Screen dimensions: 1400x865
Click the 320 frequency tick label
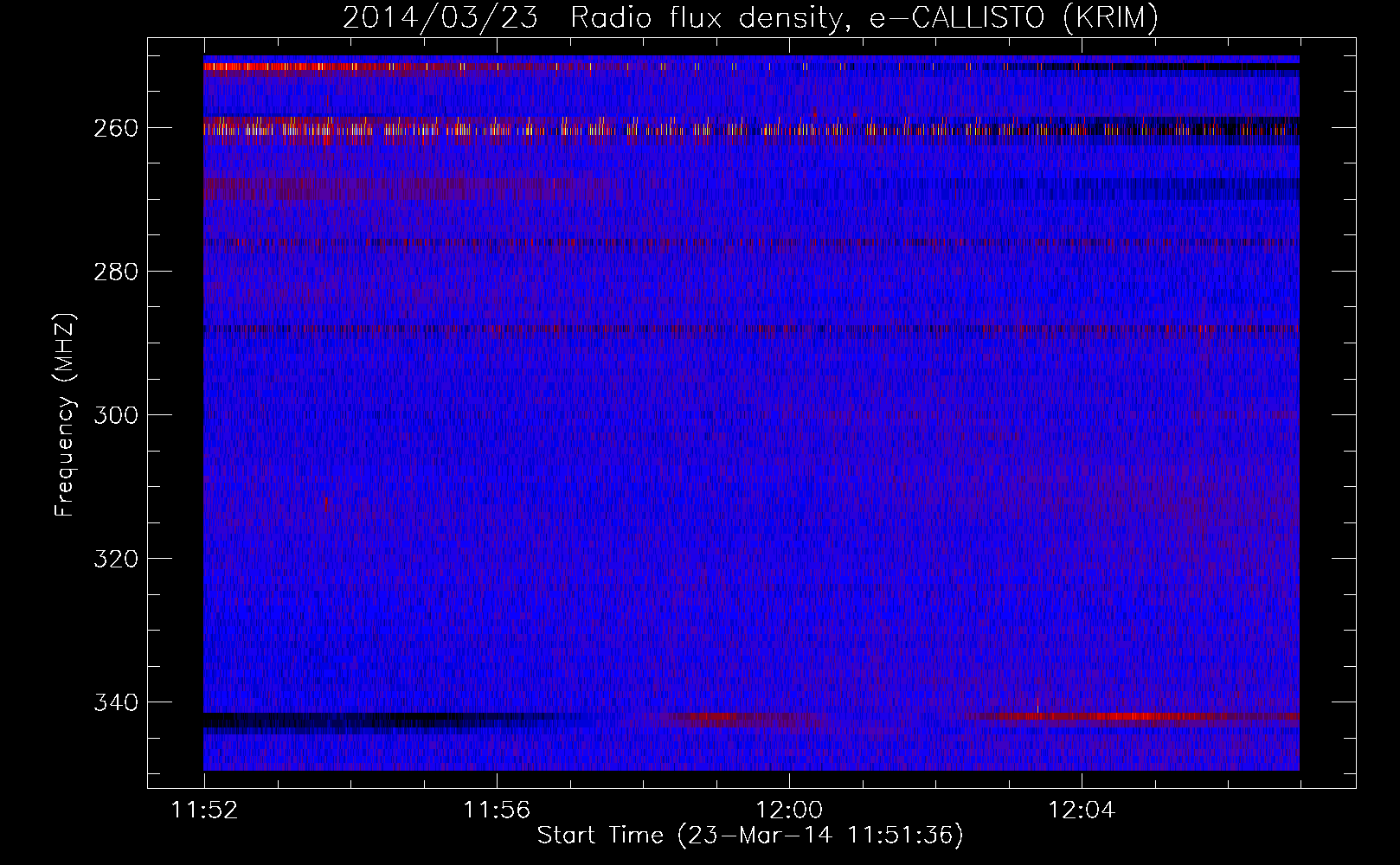[116, 559]
